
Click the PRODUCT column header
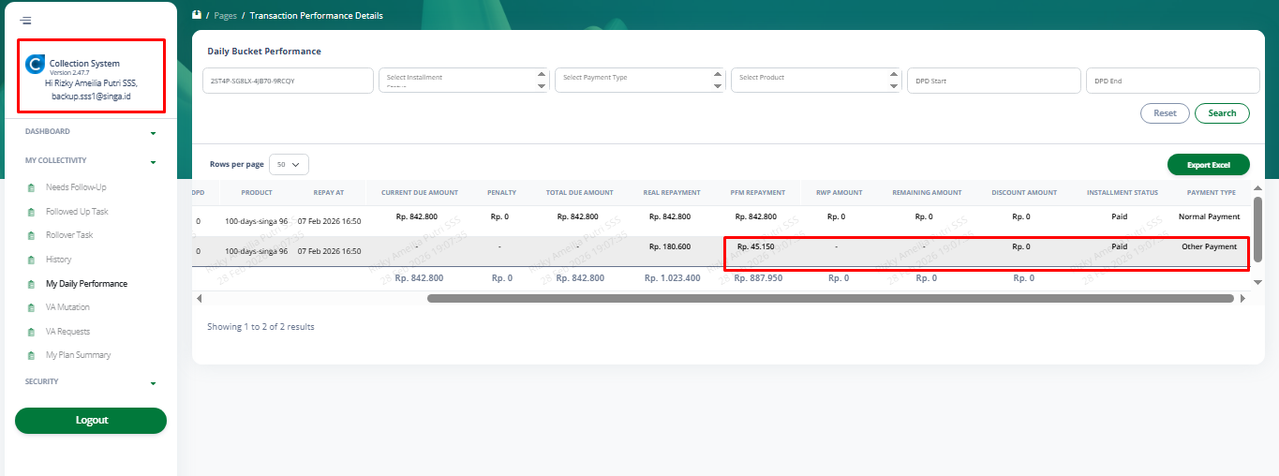click(256, 192)
